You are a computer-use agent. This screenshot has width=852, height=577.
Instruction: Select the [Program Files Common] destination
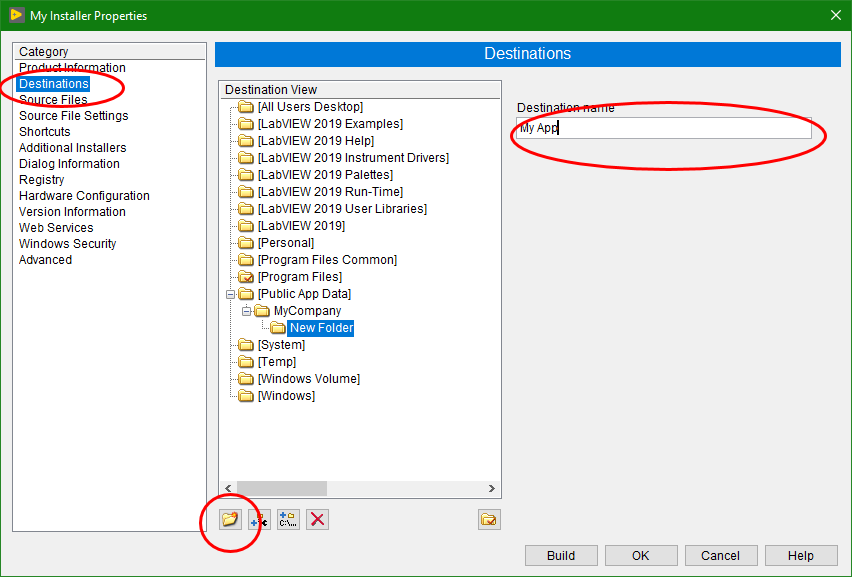327,260
